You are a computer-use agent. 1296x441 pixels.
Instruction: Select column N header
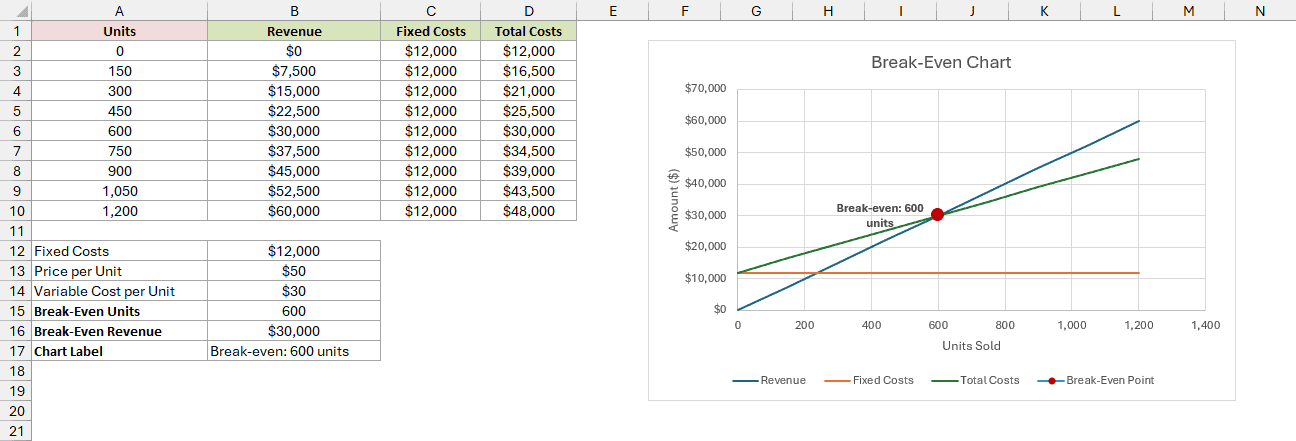click(x=1259, y=10)
